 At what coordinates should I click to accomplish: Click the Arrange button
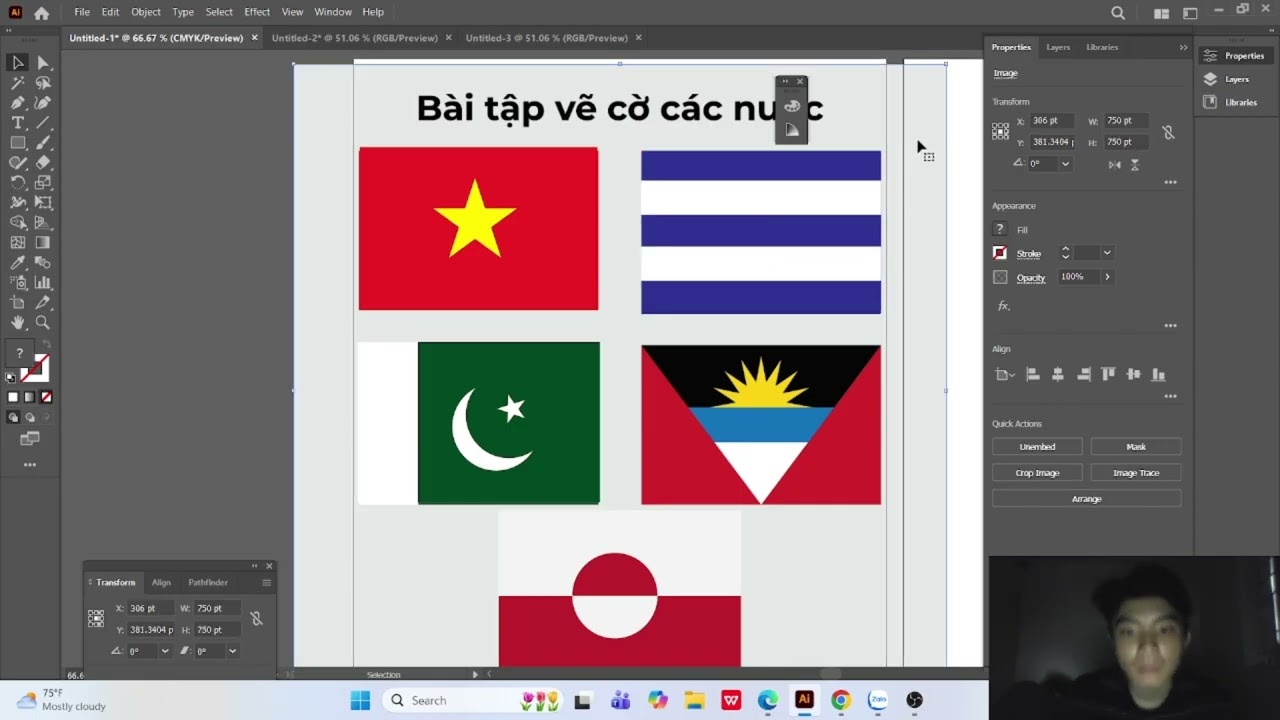point(1087,499)
